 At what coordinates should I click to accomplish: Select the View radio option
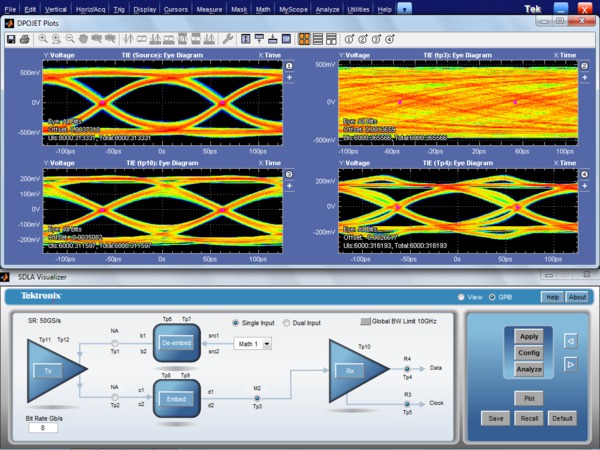click(461, 297)
